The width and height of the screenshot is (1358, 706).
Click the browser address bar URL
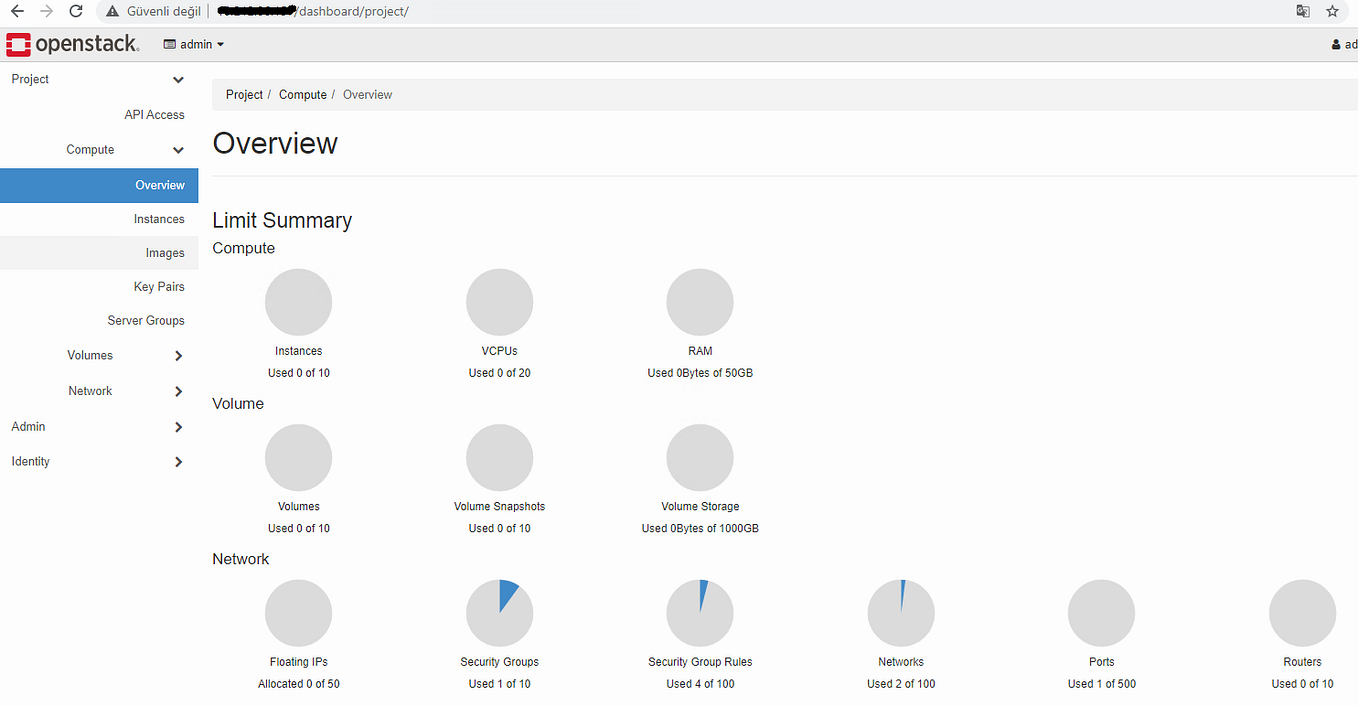(313, 11)
